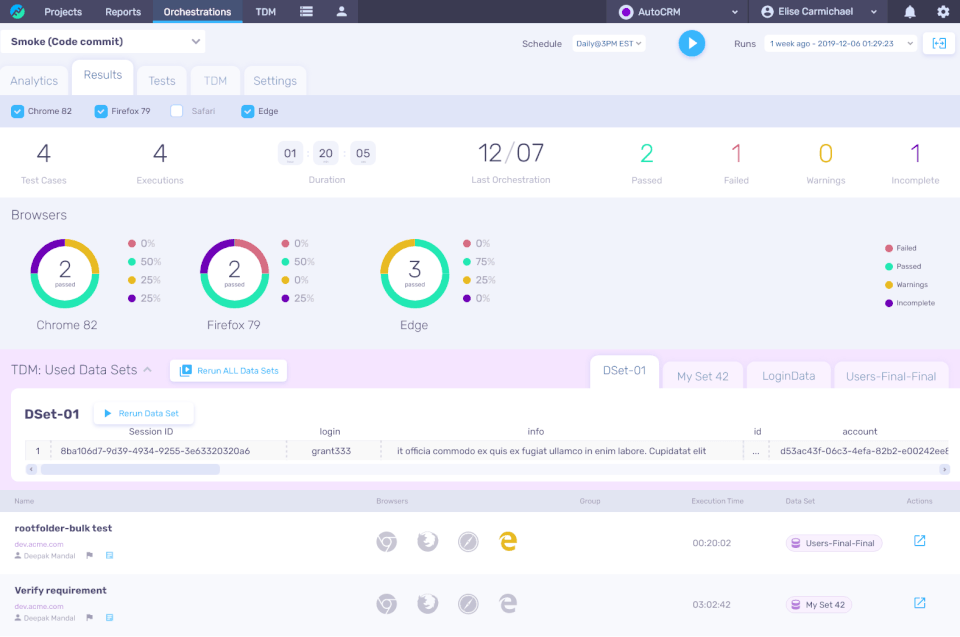Click Rerun ALL Data Sets button
The image size is (960, 637).
(228, 371)
